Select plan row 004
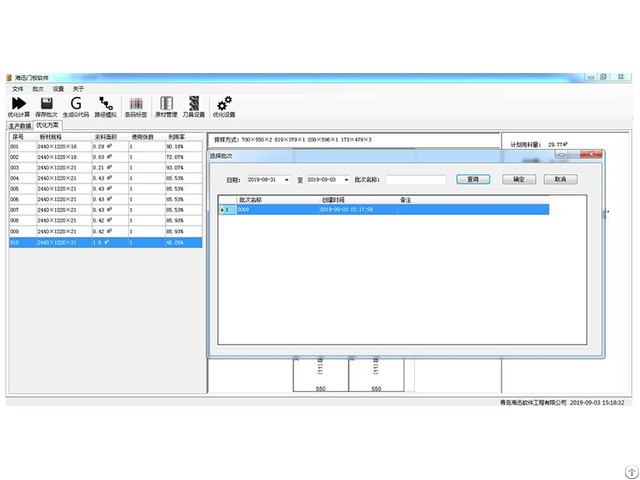The width and height of the screenshot is (640, 480). click(106, 178)
